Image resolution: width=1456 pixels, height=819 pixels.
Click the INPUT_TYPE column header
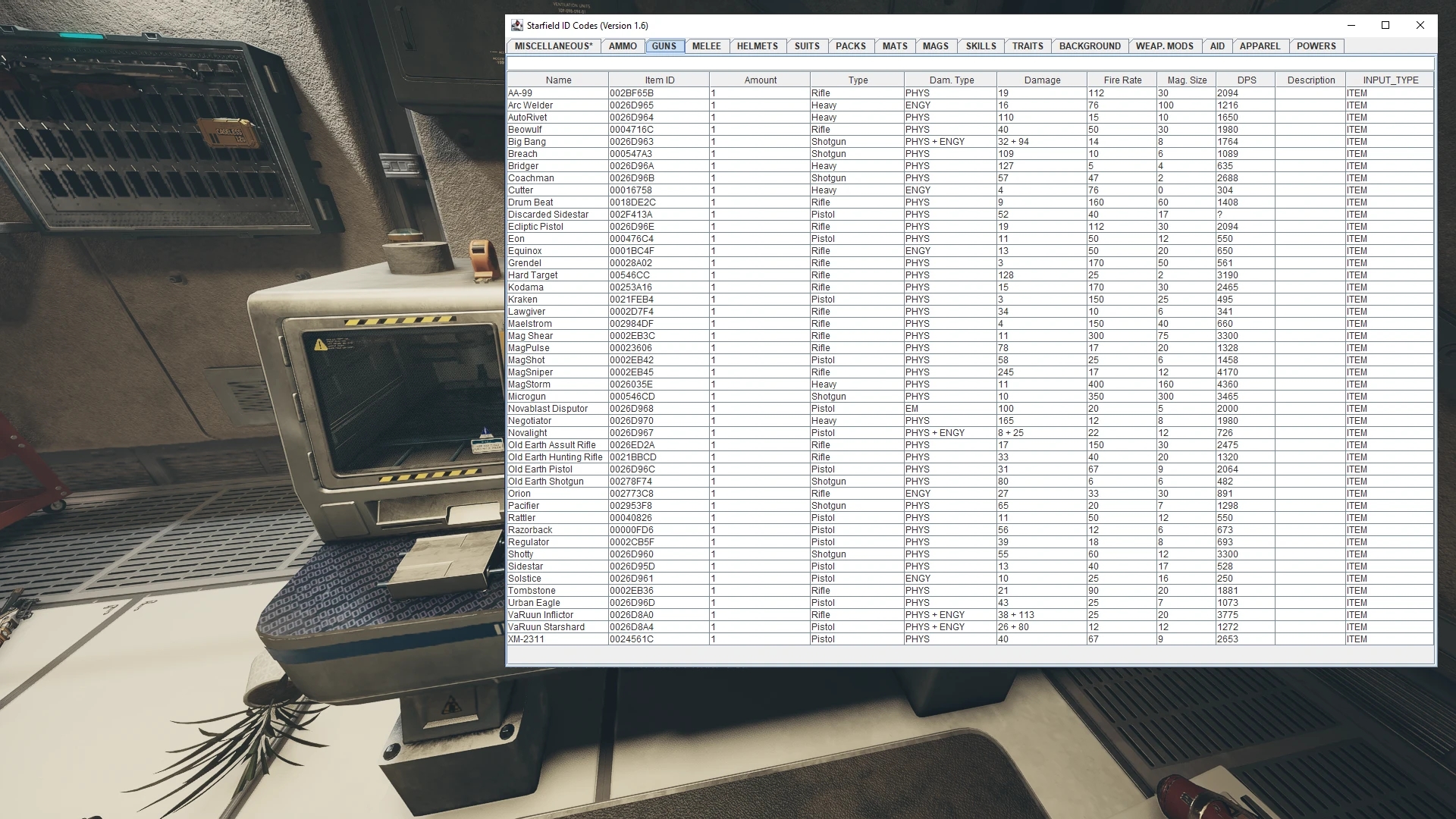click(x=1390, y=80)
